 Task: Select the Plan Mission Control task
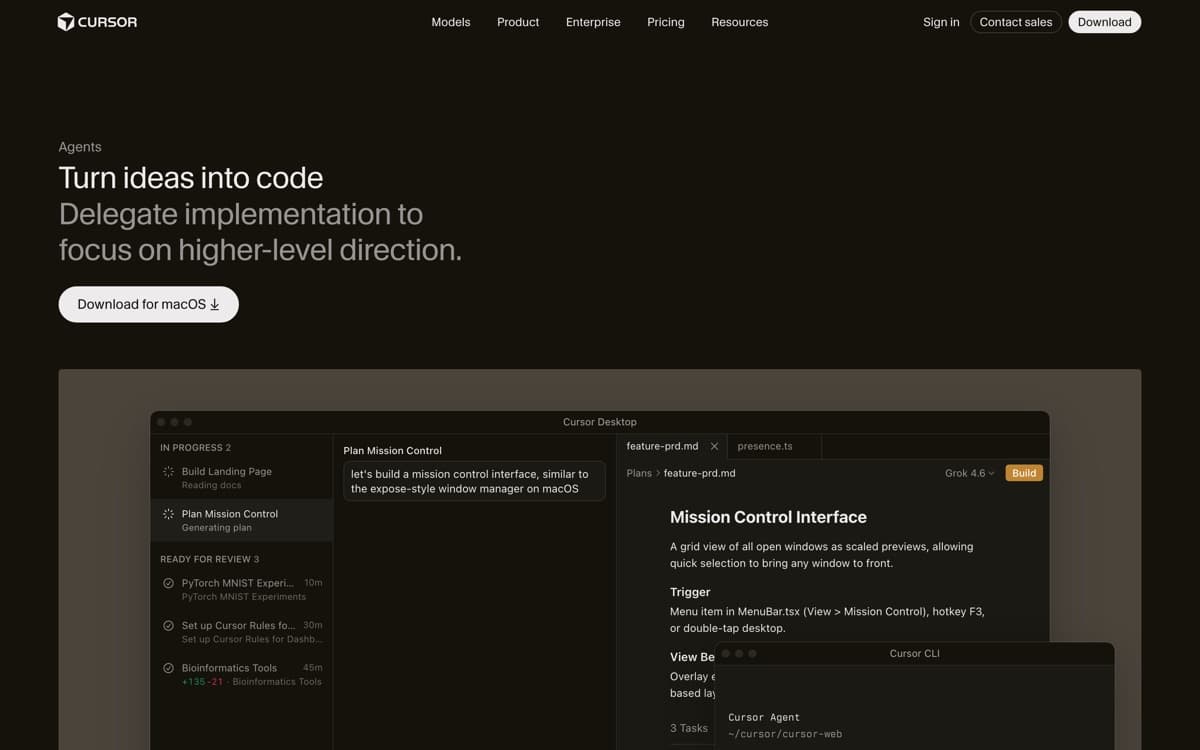point(241,520)
